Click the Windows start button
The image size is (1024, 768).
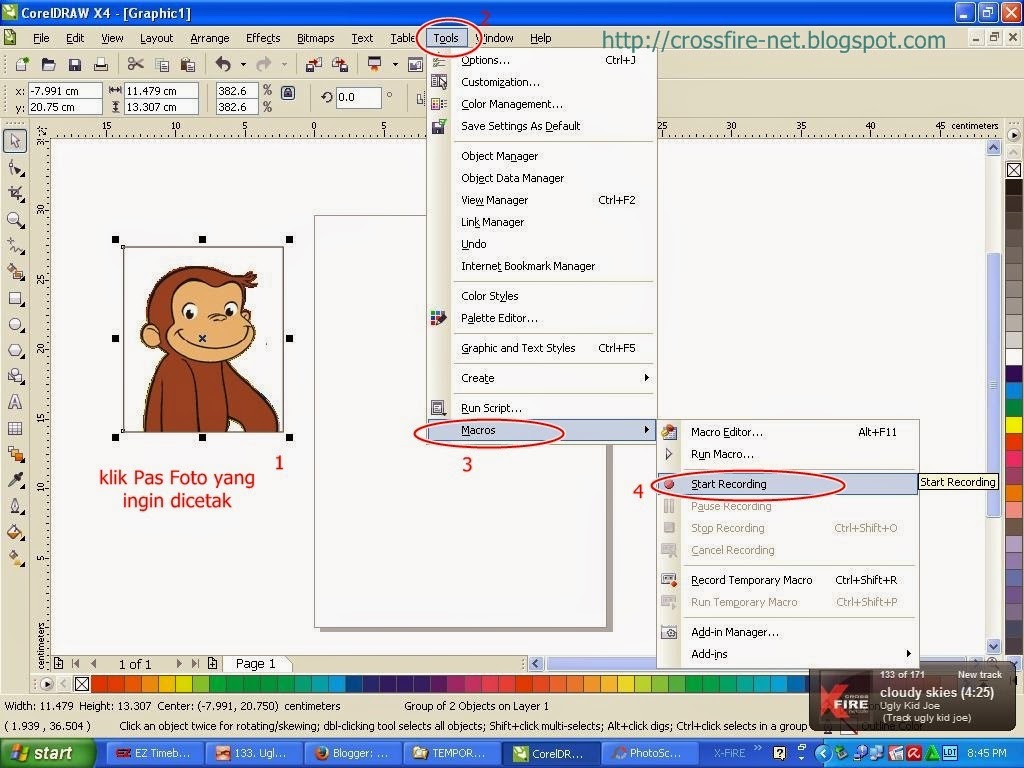coord(47,753)
